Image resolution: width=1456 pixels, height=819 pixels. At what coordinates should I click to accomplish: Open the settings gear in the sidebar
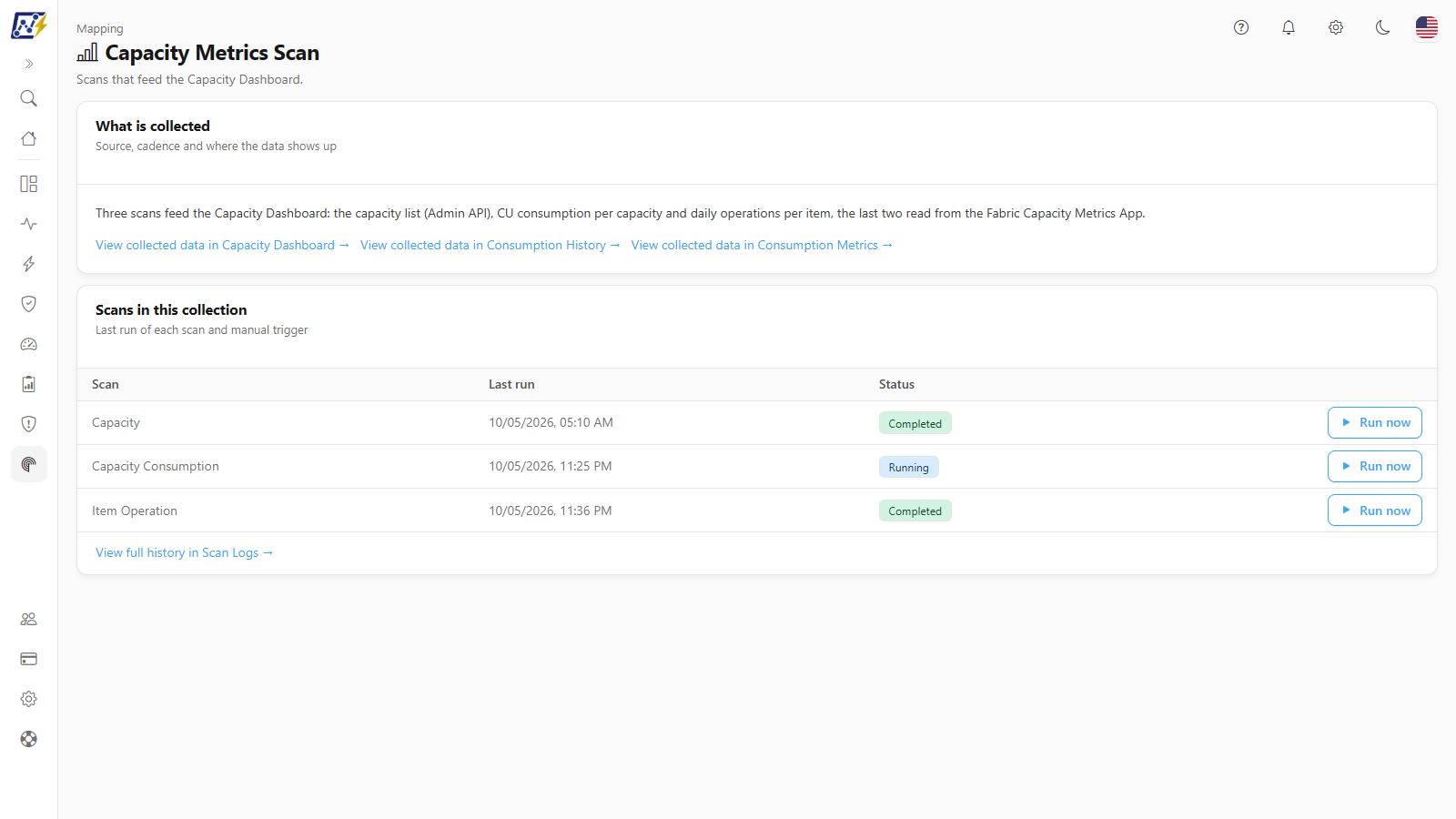tap(29, 699)
